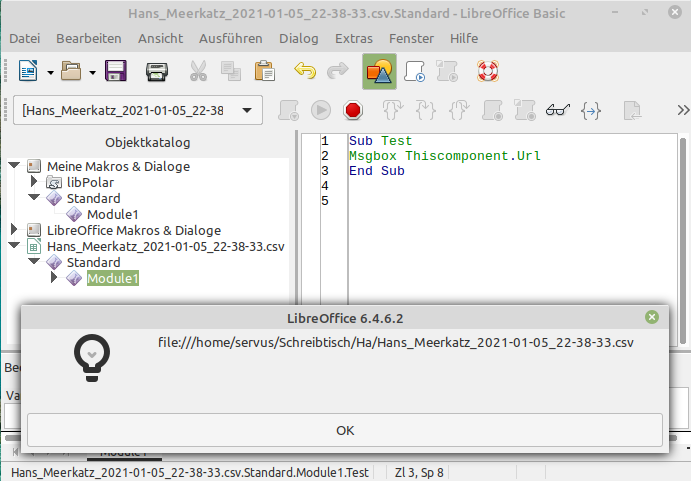Open the Dialog menu
This screenshot has height=481, width=691.
299,39
